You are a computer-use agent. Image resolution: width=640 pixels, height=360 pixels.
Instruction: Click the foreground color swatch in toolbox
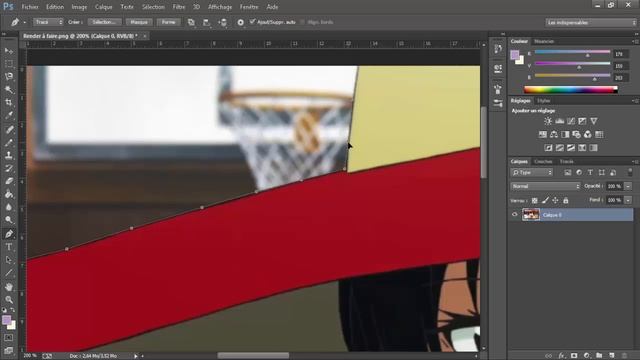coord(7,320)
